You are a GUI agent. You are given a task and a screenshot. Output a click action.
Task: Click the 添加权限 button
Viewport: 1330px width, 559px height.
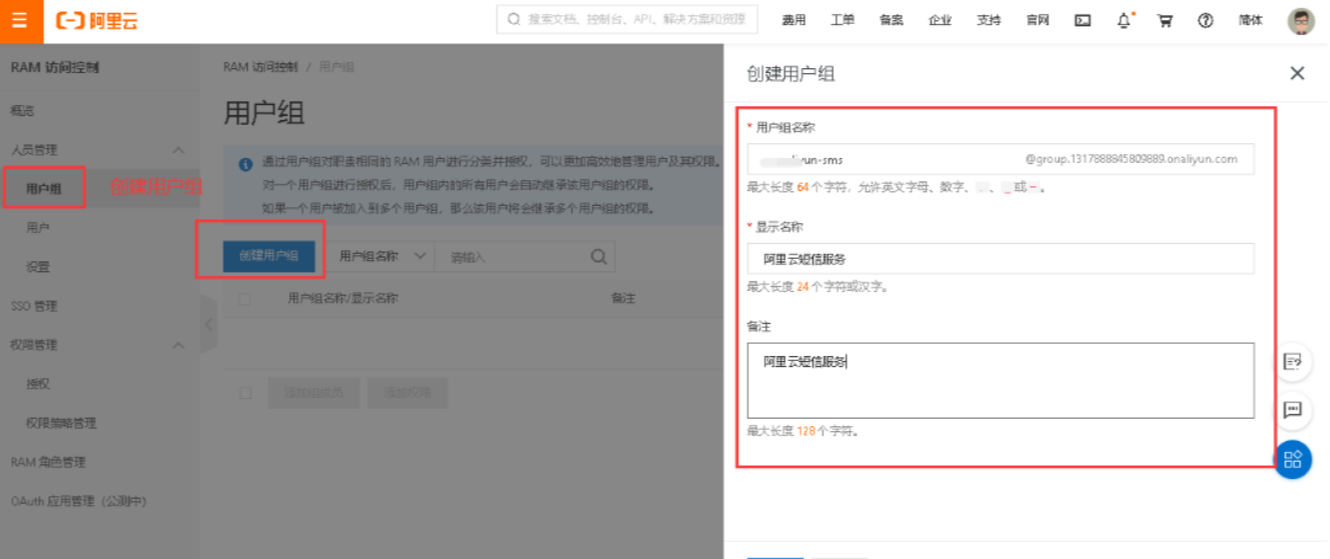pyautogui.click(x=407, y=393)
